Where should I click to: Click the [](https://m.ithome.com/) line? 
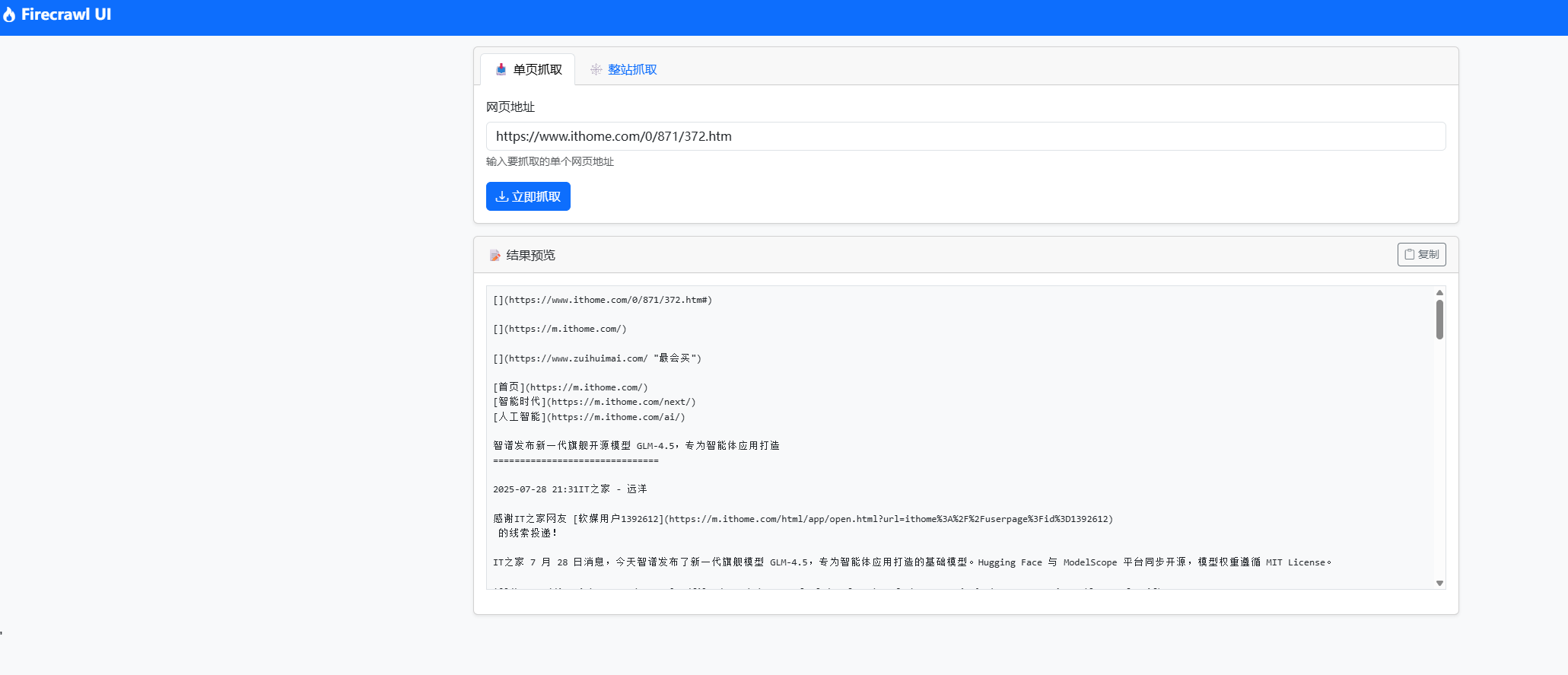coord(560,329)
